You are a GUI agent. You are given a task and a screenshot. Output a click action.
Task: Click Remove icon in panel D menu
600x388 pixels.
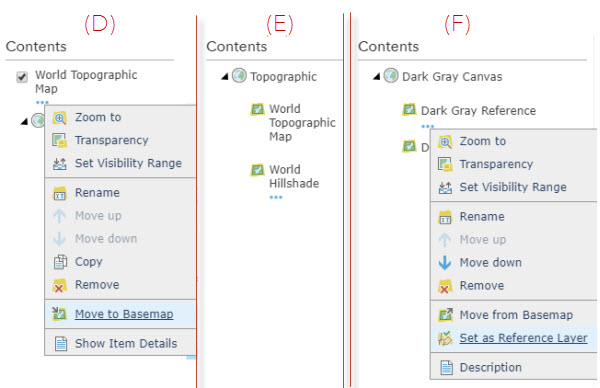coord(60,285)
